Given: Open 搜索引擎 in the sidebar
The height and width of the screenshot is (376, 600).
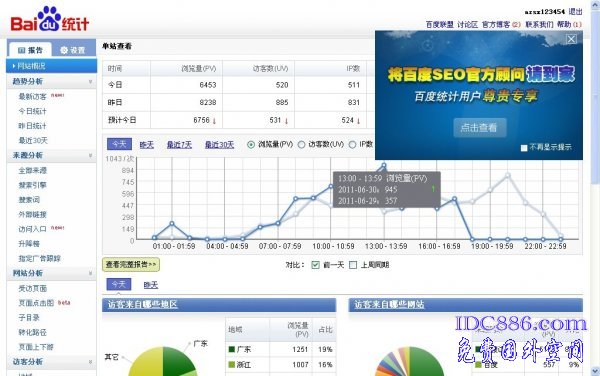Looking at the screenshot, I should 33,185.
